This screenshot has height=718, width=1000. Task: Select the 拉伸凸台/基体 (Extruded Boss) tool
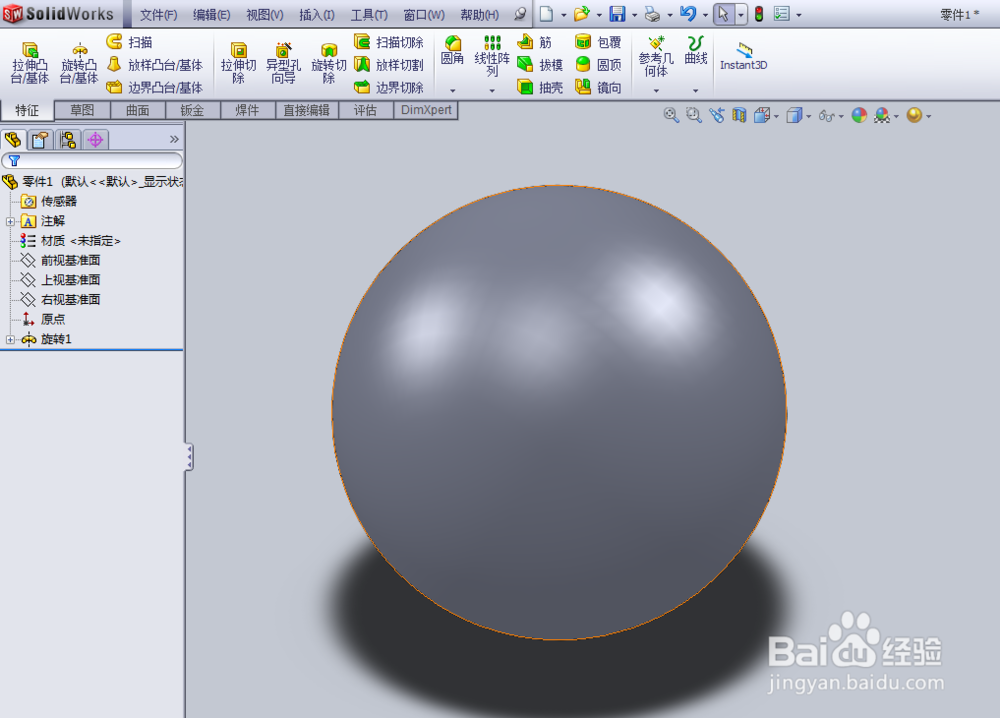(29, 62)
